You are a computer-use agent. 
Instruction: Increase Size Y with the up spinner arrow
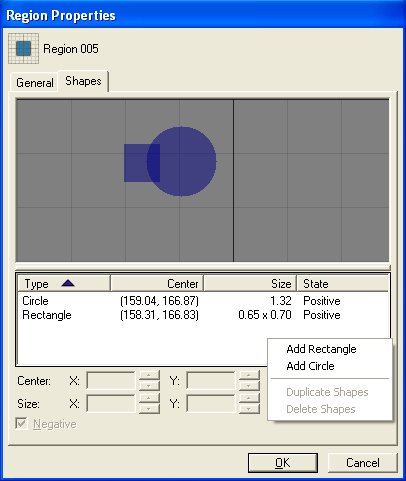(x=249, y=399)
